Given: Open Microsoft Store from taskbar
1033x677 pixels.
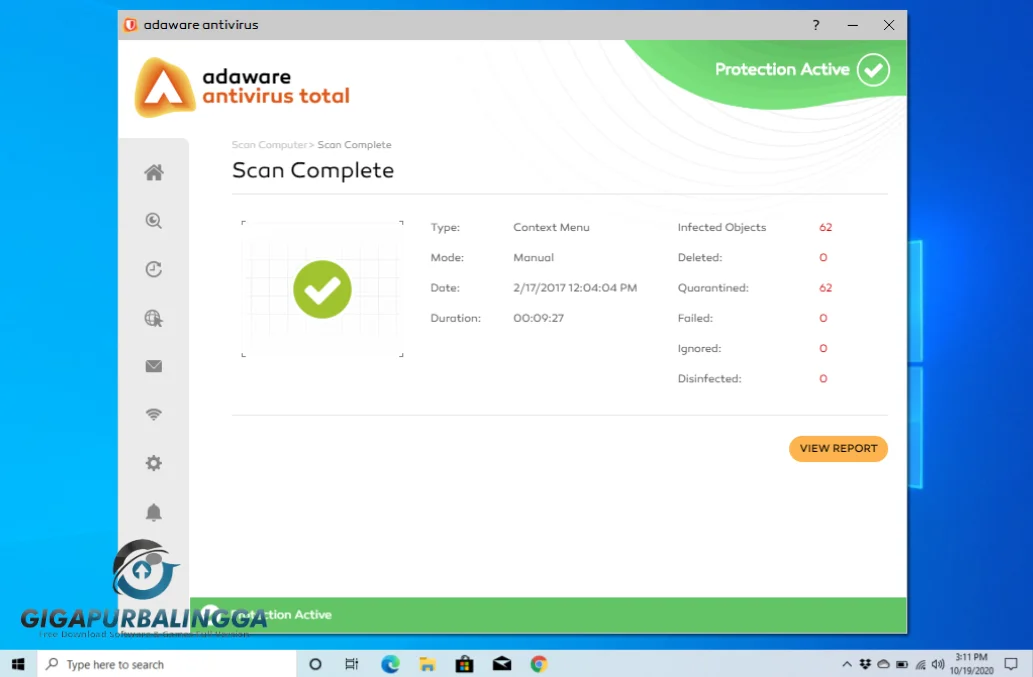Looking at the screenshot, I should (464, 664).
